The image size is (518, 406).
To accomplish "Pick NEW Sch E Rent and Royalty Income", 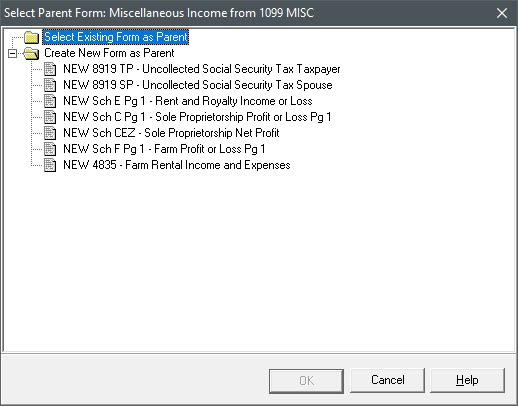I will point(188,101).
